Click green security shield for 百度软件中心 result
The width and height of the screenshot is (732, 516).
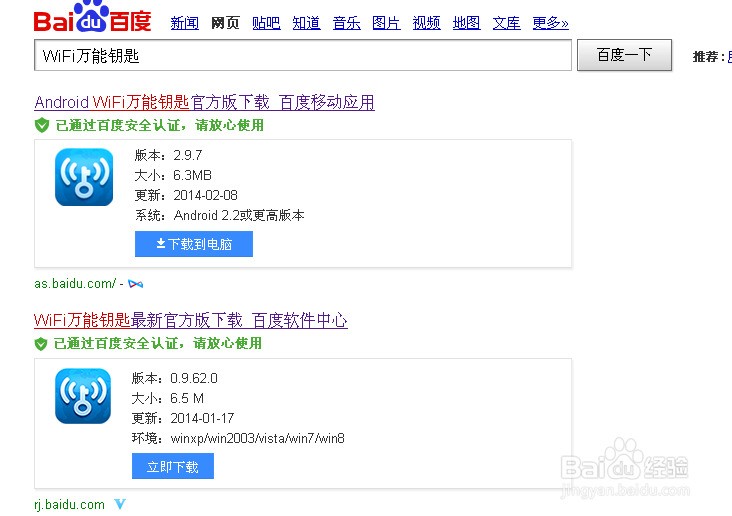coord(41,344)
